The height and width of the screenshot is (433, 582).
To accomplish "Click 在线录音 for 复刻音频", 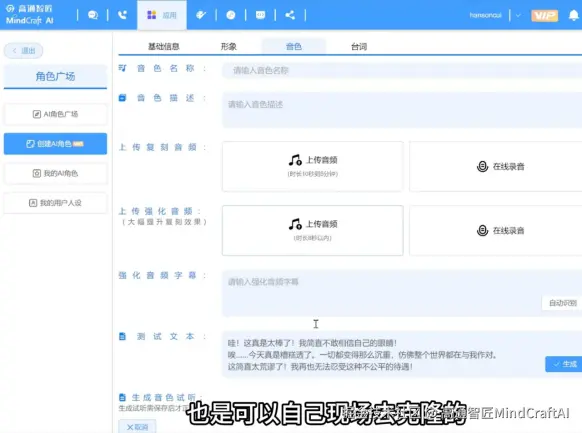I will point(496,166).
